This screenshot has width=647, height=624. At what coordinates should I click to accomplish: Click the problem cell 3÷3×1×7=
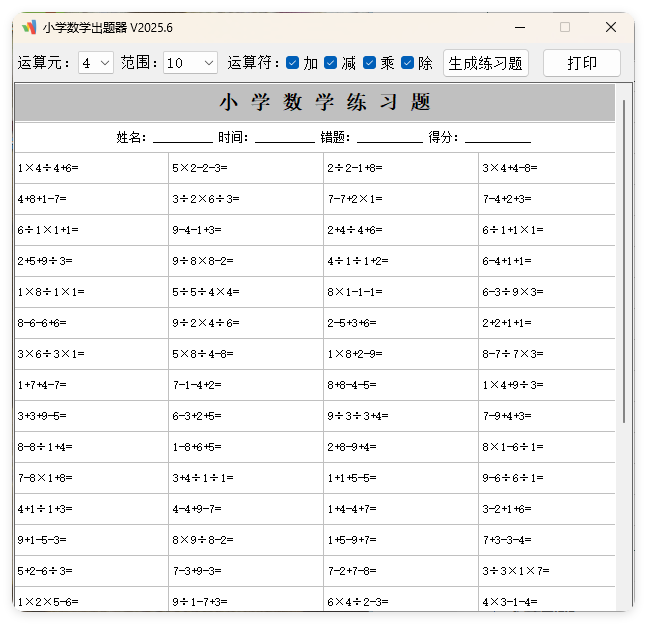[x=546, y=571]
